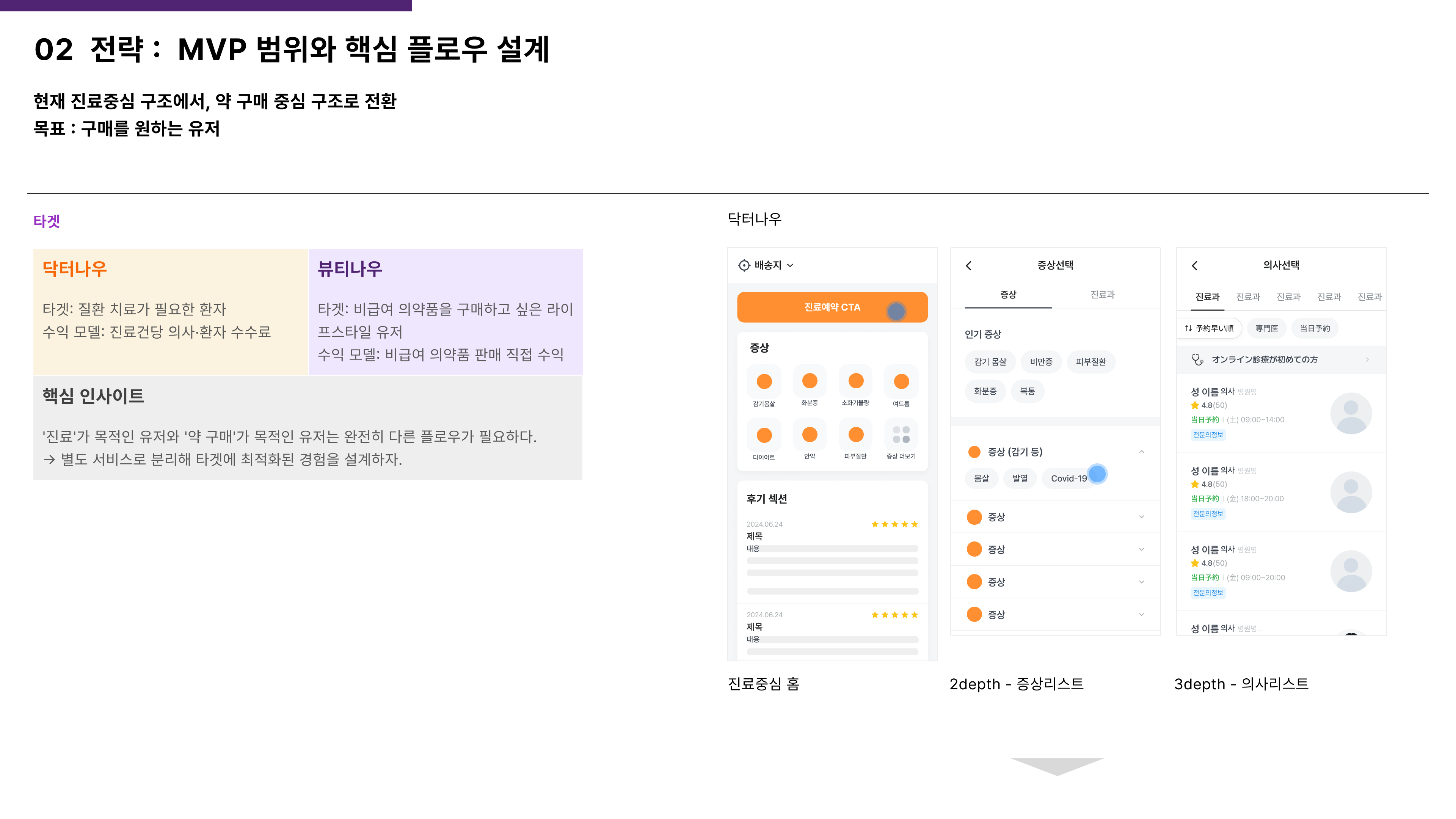The width and height of the screenshot is (1456, 819).
Task: Tap the 화분증 symptom icon on home
Action: [x=810, y=381]
